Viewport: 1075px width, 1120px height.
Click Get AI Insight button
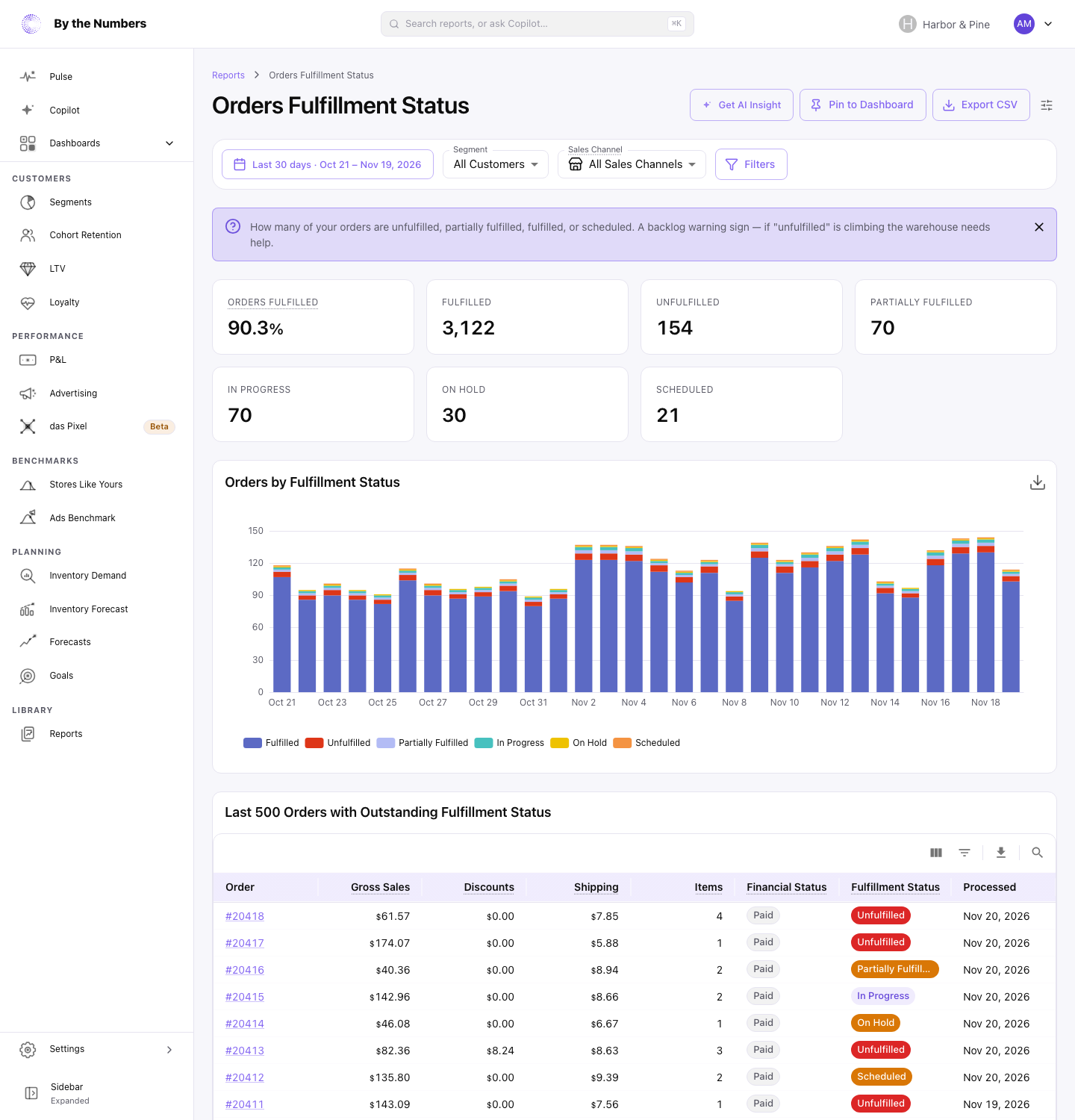pyautogui.click(x=742, y=105)
